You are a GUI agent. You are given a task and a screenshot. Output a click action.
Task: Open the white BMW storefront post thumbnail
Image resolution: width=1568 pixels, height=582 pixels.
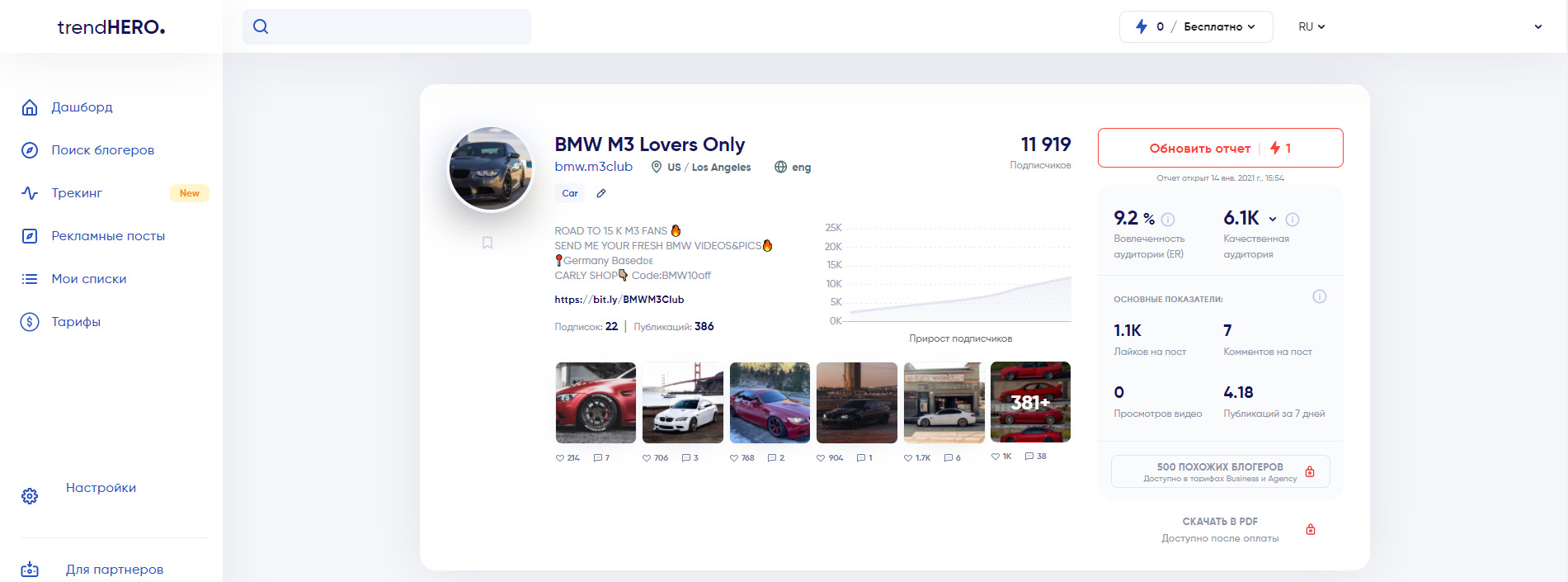pyautogui.click(x=944, y=403)
